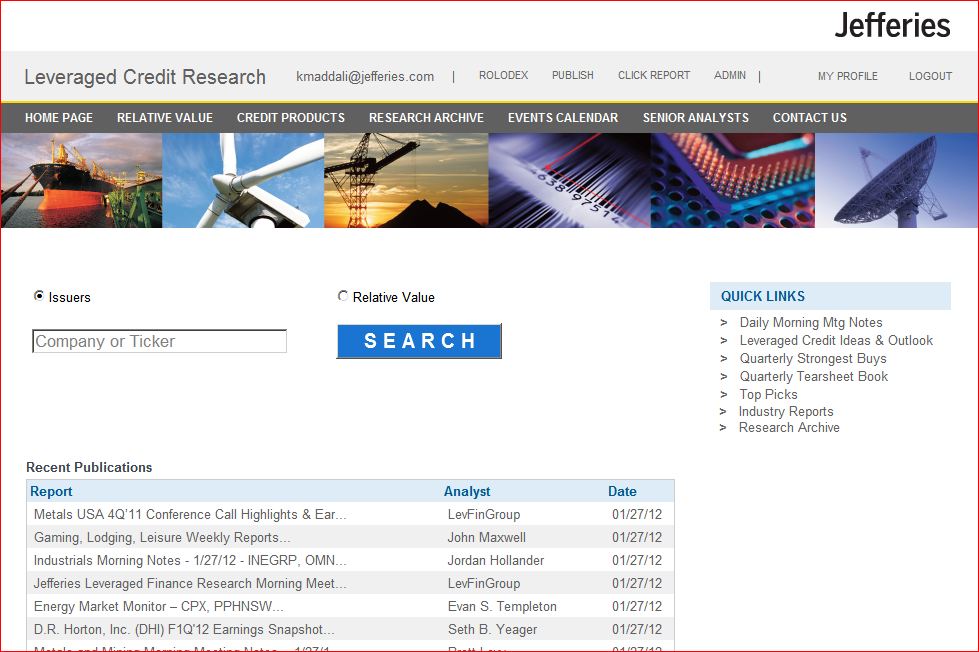This screenshot has height=652, width=979.
Task: Click the kmaddali@jefferies.com user email
Action: click(x=365, y=76)
